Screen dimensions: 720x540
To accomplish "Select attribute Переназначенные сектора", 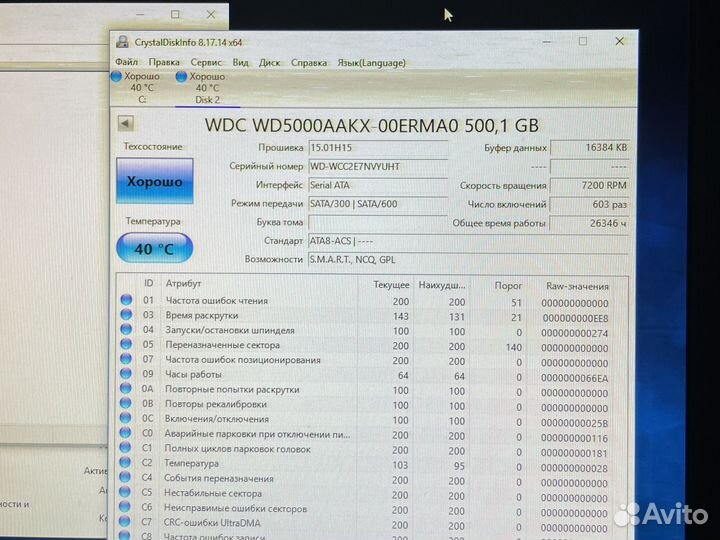I will pyautogui.click(x=222, y=345).
